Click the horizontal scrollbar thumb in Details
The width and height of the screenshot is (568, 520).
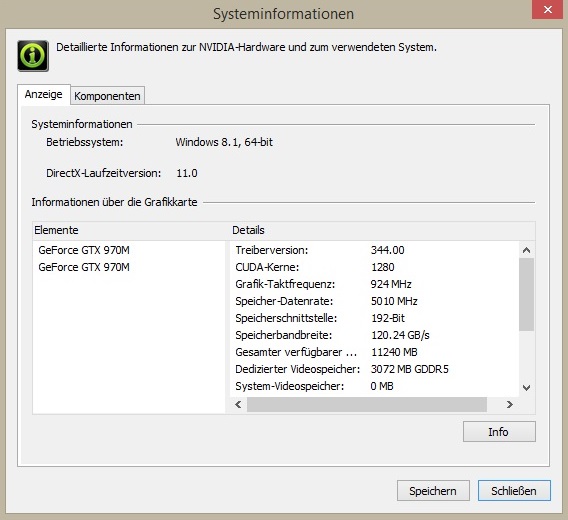point(367,404)
